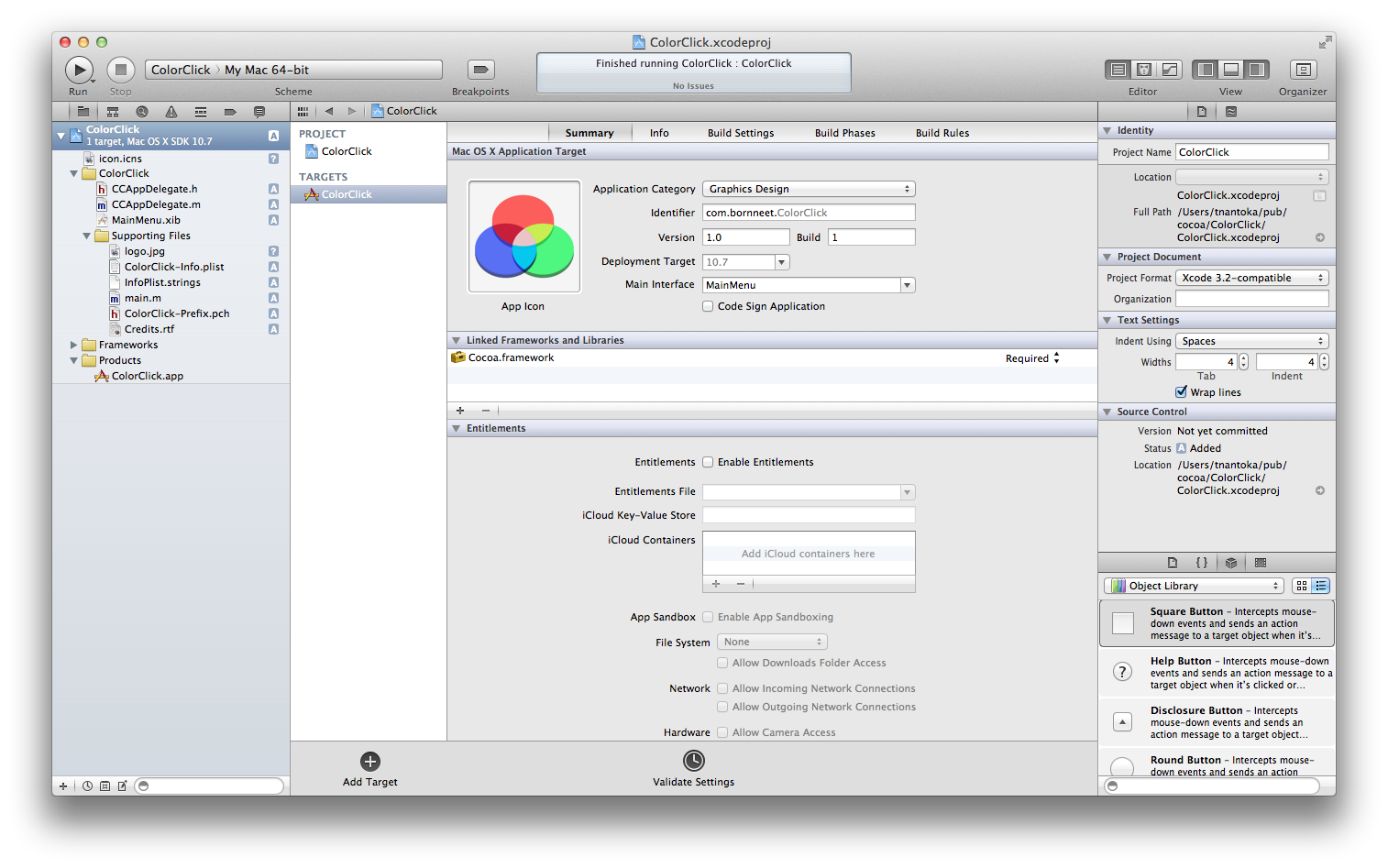Show the Media library
Viewport: 1388px width, 868px height.
point(1261,563)
